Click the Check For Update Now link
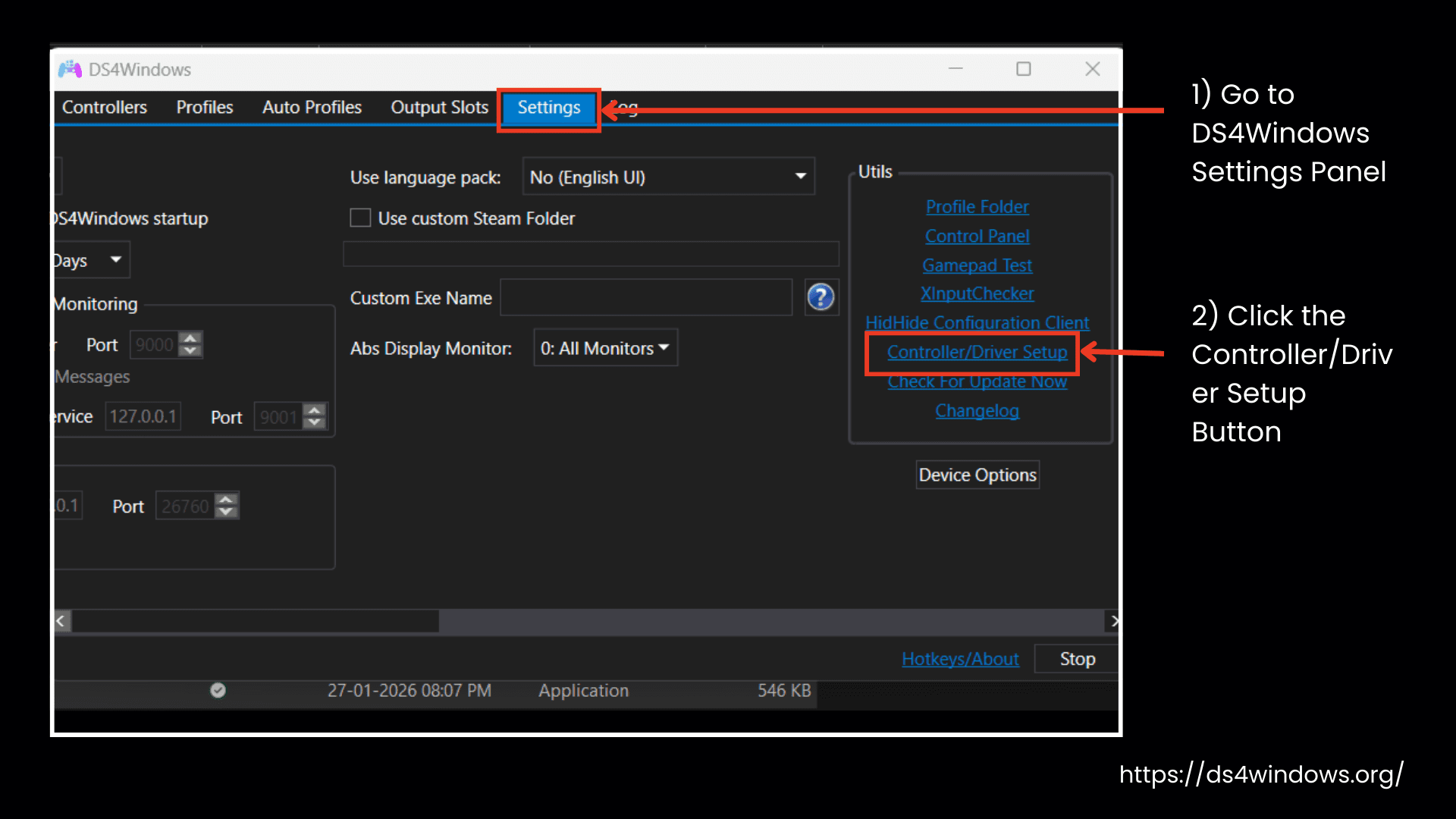Viewport: 1456px width, 819px height. click(x=977, y=382)
